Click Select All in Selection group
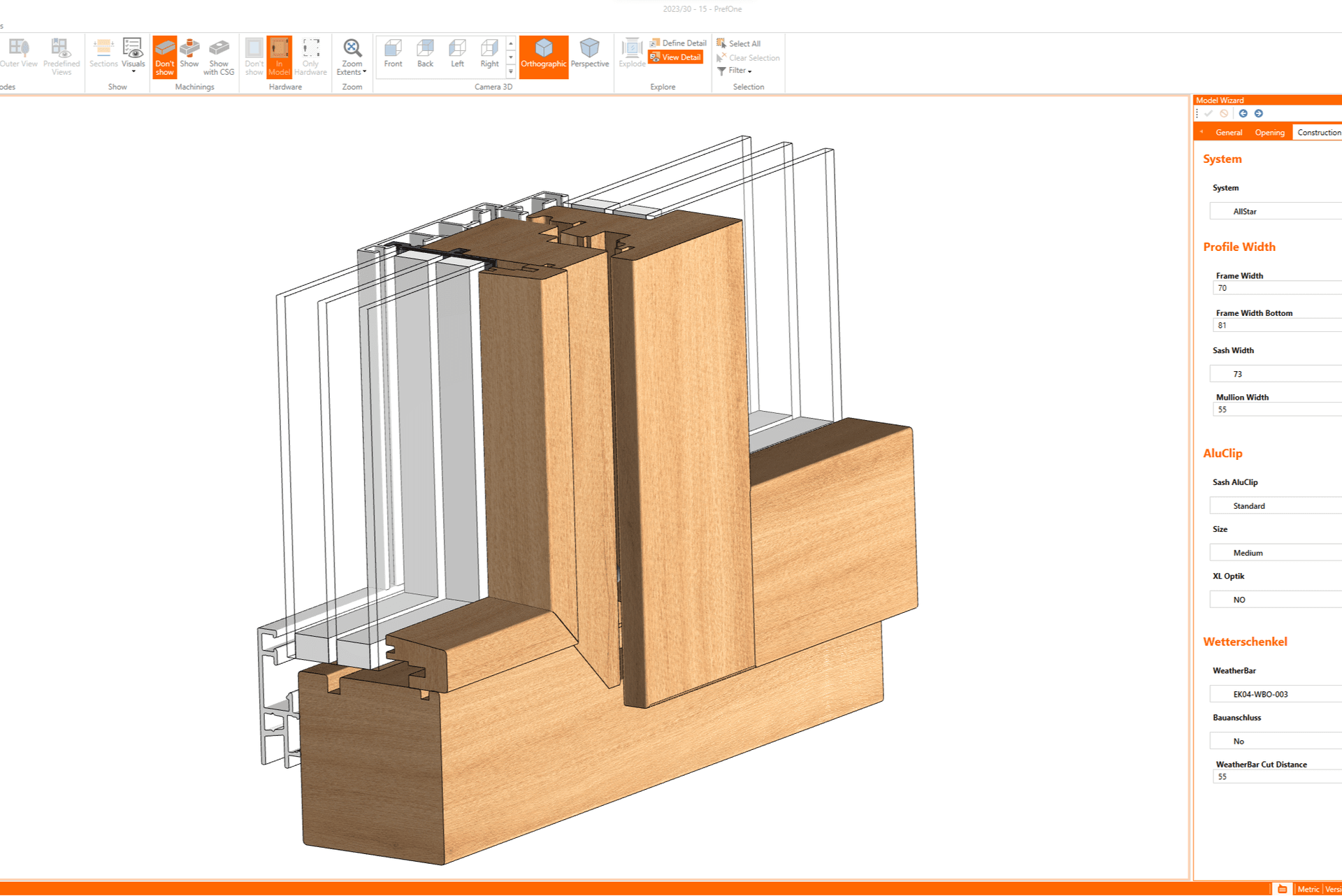The width and height of the screenshot is (1342, 896). click(744, 44)
